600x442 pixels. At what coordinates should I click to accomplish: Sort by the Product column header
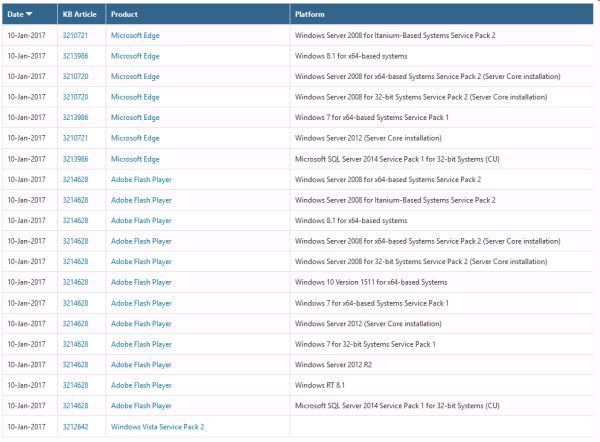click(x=125, y=15)
